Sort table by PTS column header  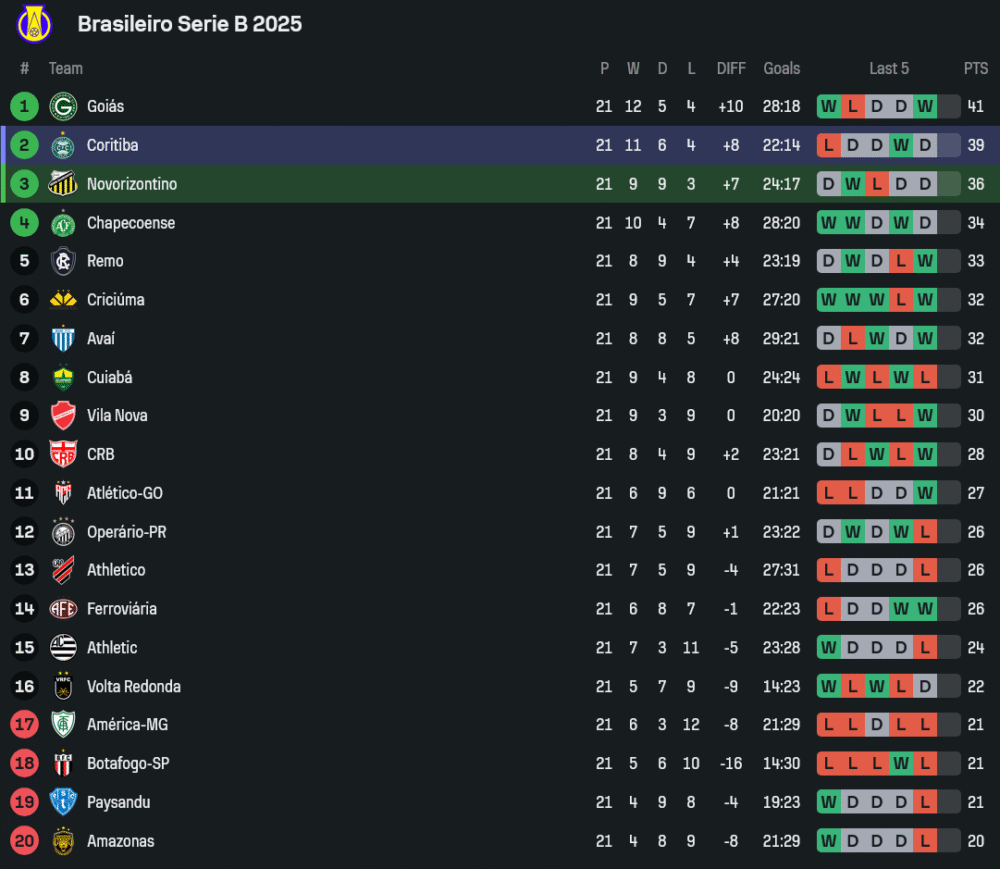click(975, 69)
